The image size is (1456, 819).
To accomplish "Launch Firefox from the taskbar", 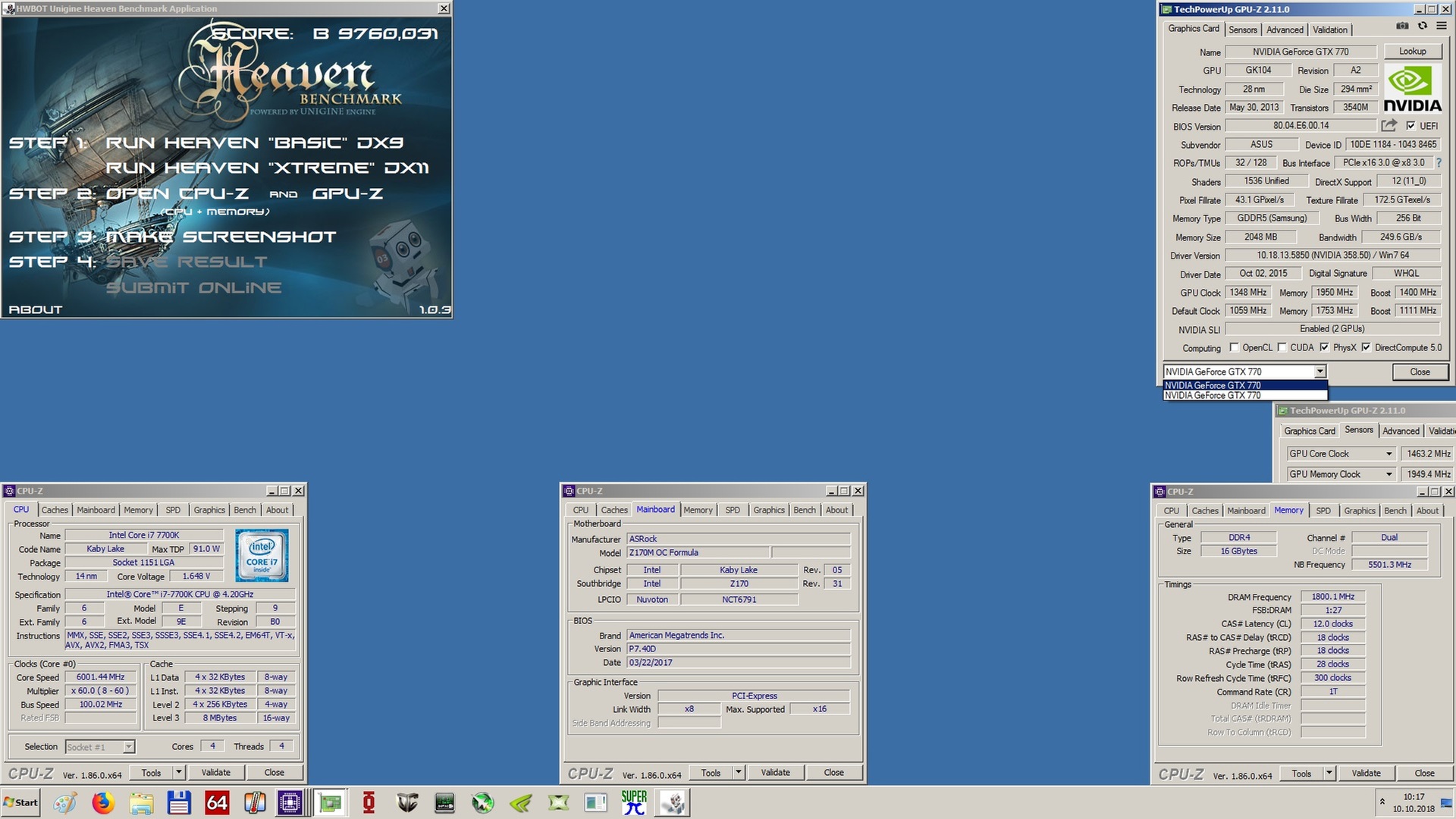I will pos(103,802).
